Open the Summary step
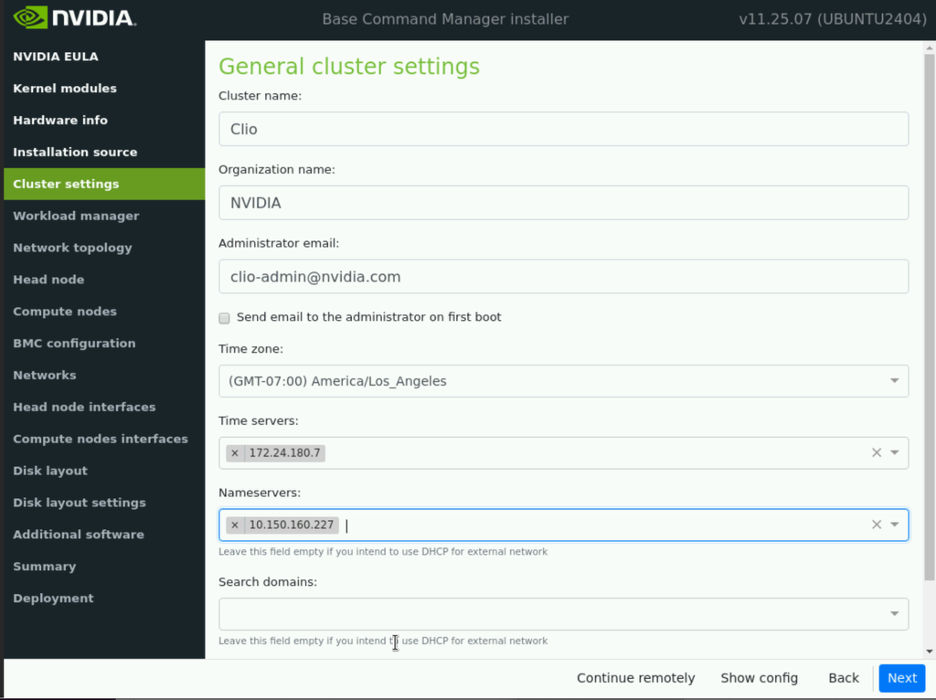The image size is (936, 700). click(x=104, y=566)
